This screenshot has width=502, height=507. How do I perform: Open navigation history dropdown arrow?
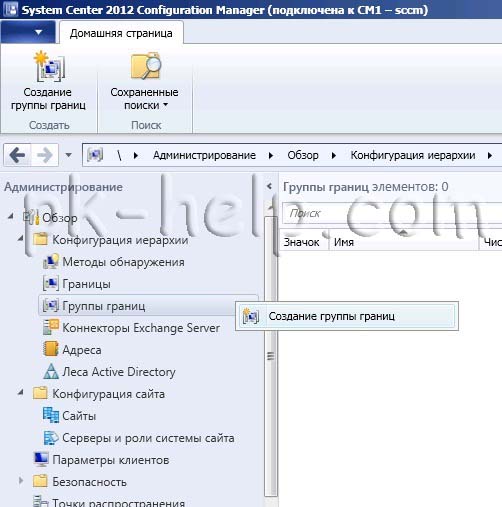(69, 155)
